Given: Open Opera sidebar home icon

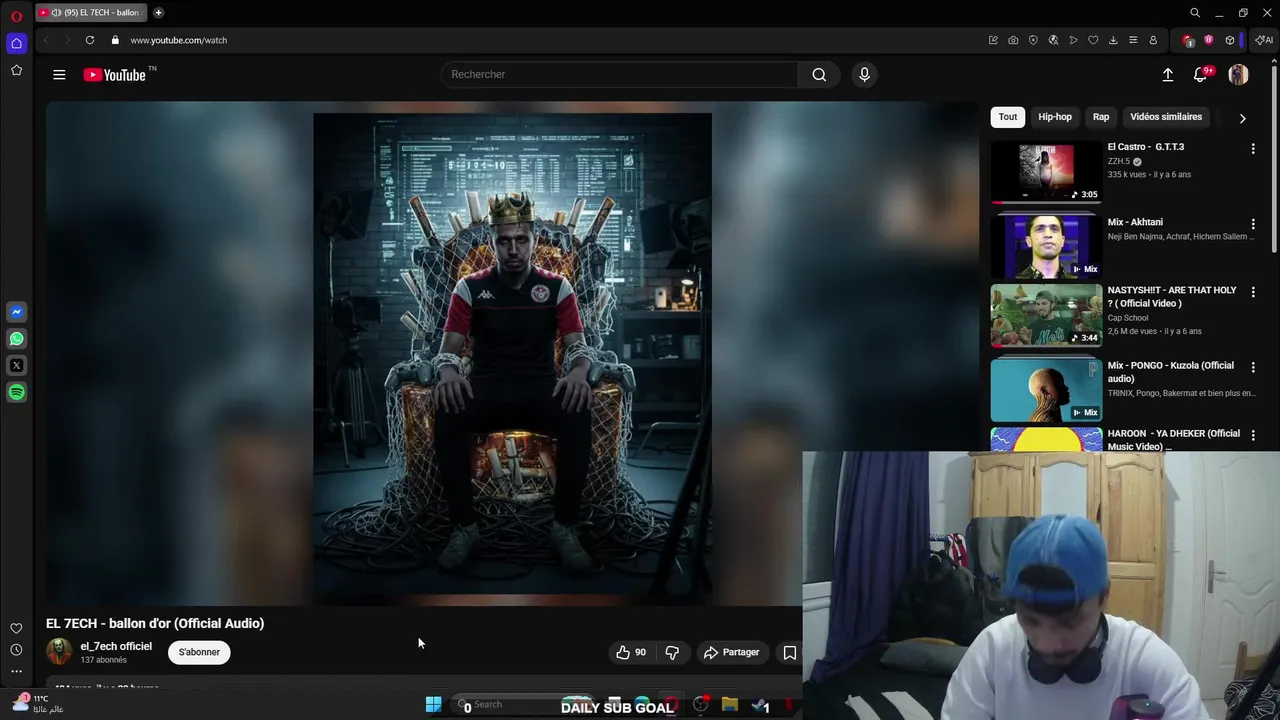Looking at the screenshot, I should (x=16, y=43).
